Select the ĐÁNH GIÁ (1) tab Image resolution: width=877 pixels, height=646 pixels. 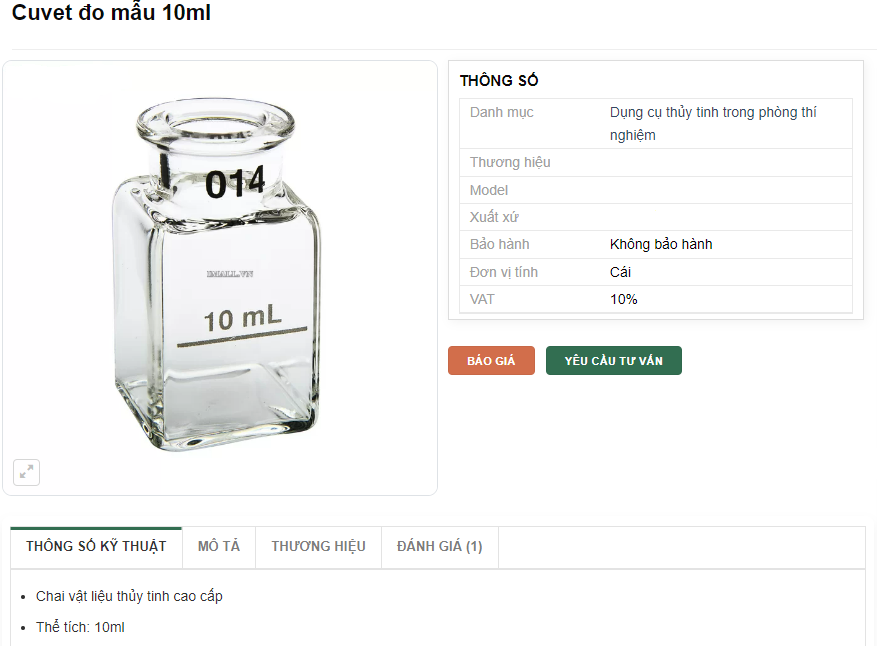(439, 546)
